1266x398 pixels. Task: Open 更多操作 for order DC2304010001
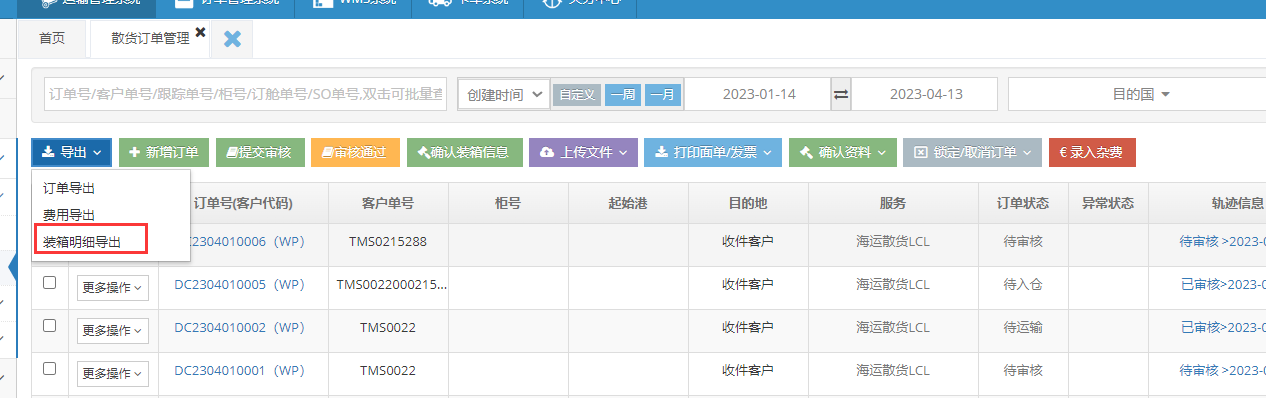click(x=112, y=374)
